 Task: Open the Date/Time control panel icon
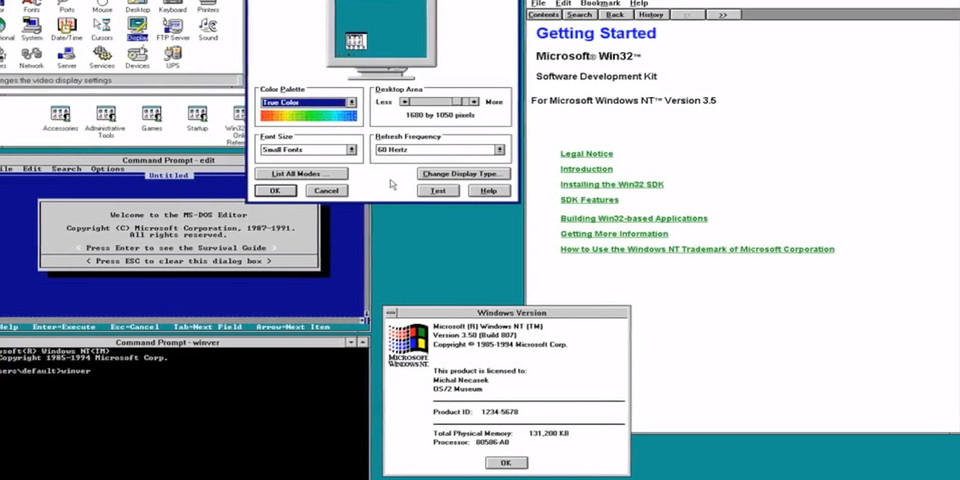tap(67, 29)
